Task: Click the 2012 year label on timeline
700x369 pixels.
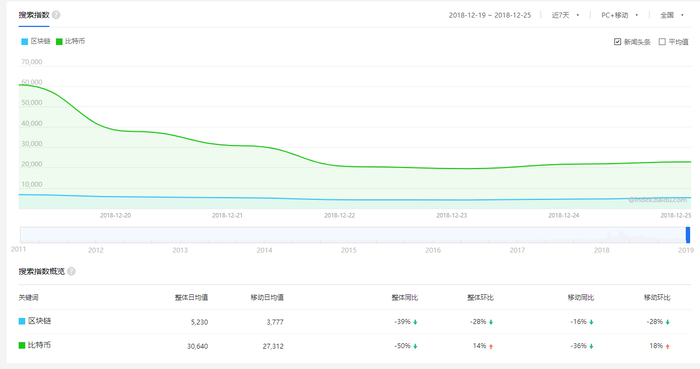Action: [96, 250]
